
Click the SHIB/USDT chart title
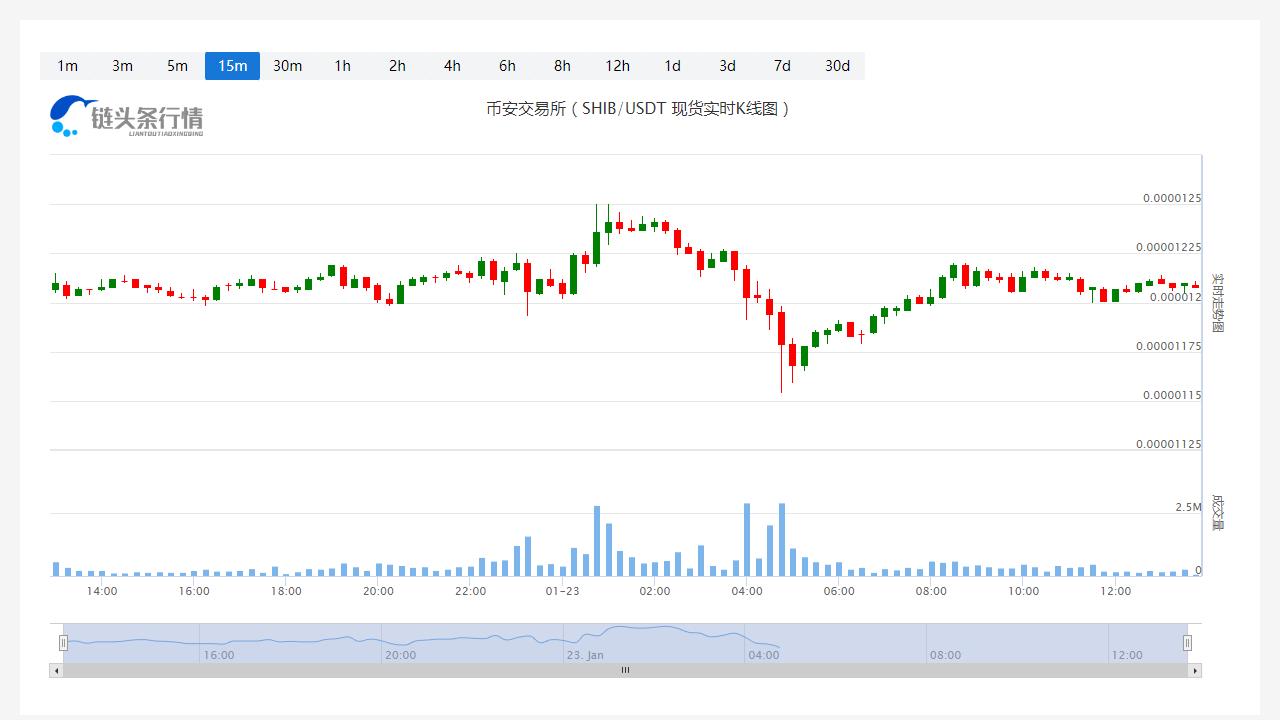[639, 109]
